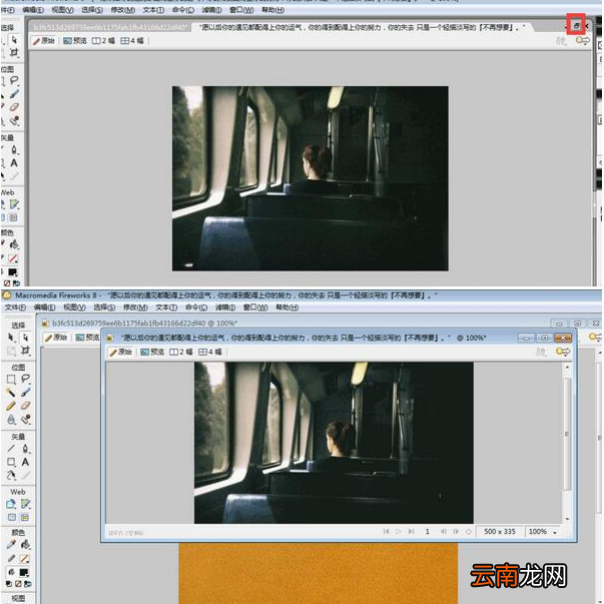The height and width of the screenshot is (604, 604).
Task: Enable 2 幅 split view in floating document
Action: (x=181, y=352)
